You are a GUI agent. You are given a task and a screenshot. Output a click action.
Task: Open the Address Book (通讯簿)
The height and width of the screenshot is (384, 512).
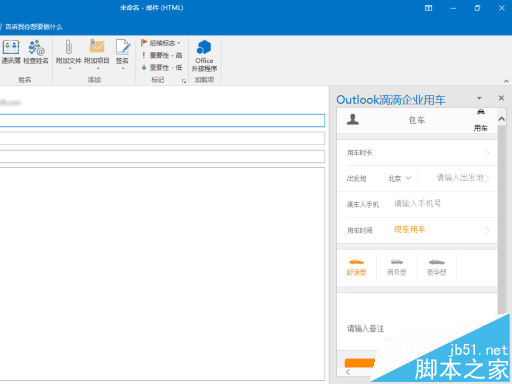click(11, 52)
